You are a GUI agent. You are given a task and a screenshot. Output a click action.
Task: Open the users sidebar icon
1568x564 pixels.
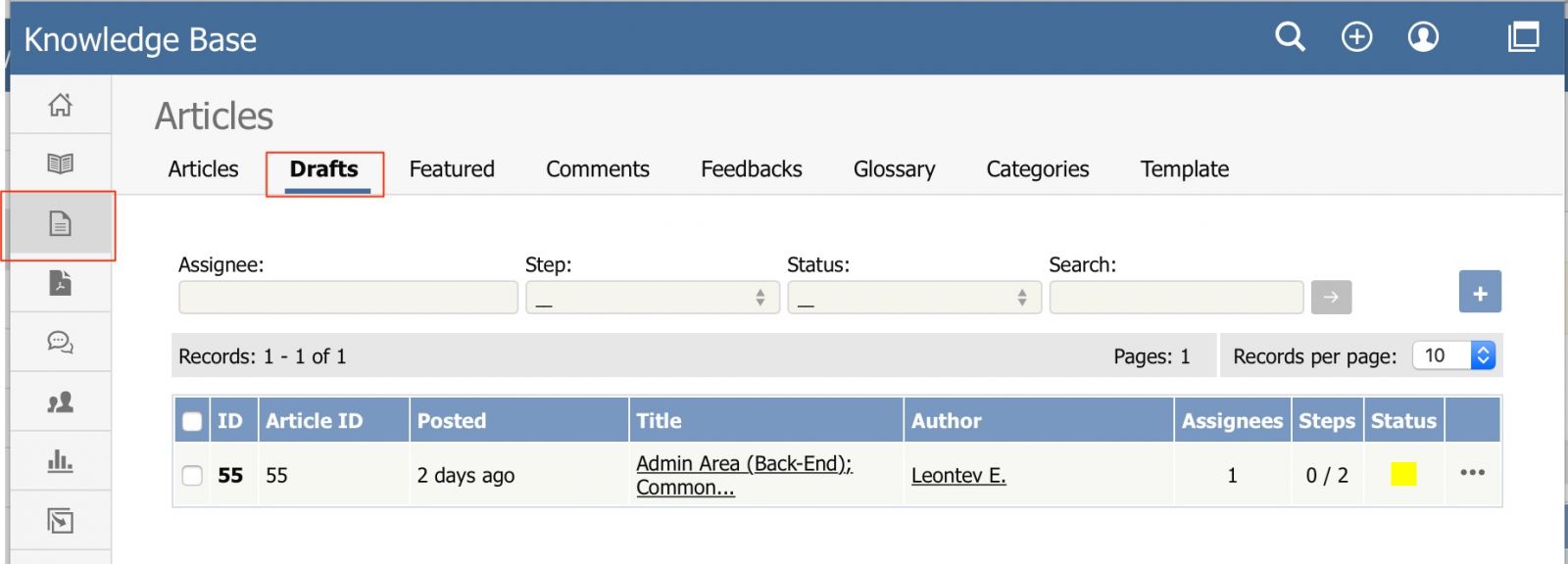(61, 401)
